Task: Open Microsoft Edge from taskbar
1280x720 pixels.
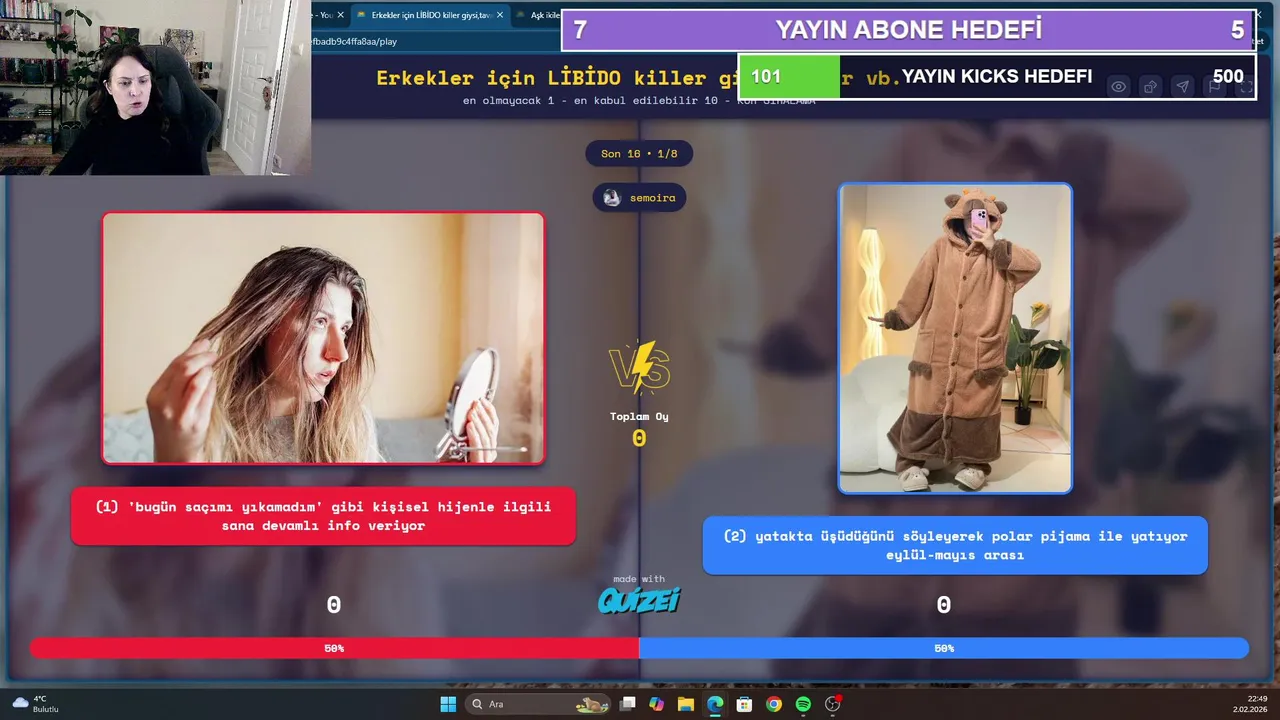Action: [x=715, y=704]
